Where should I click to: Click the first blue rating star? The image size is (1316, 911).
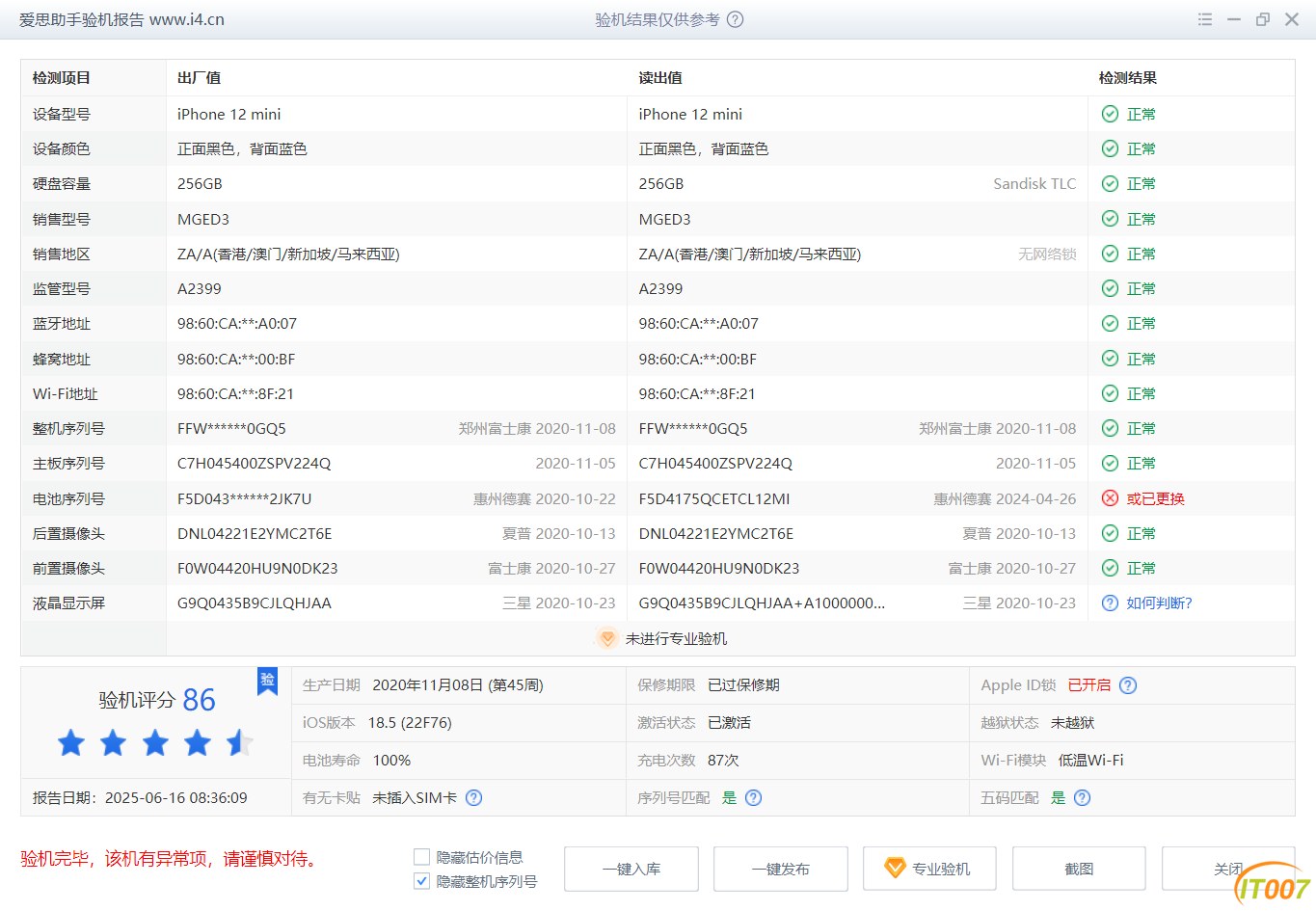coord(71,742)
